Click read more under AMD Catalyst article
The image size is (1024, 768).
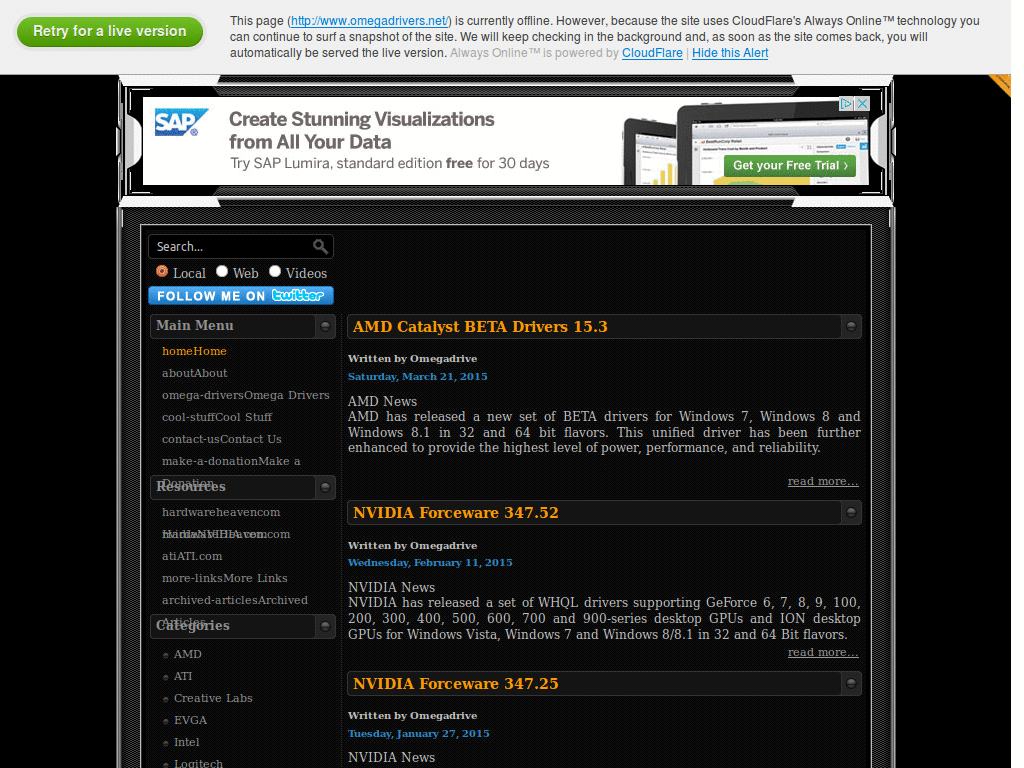pos(823,481)
